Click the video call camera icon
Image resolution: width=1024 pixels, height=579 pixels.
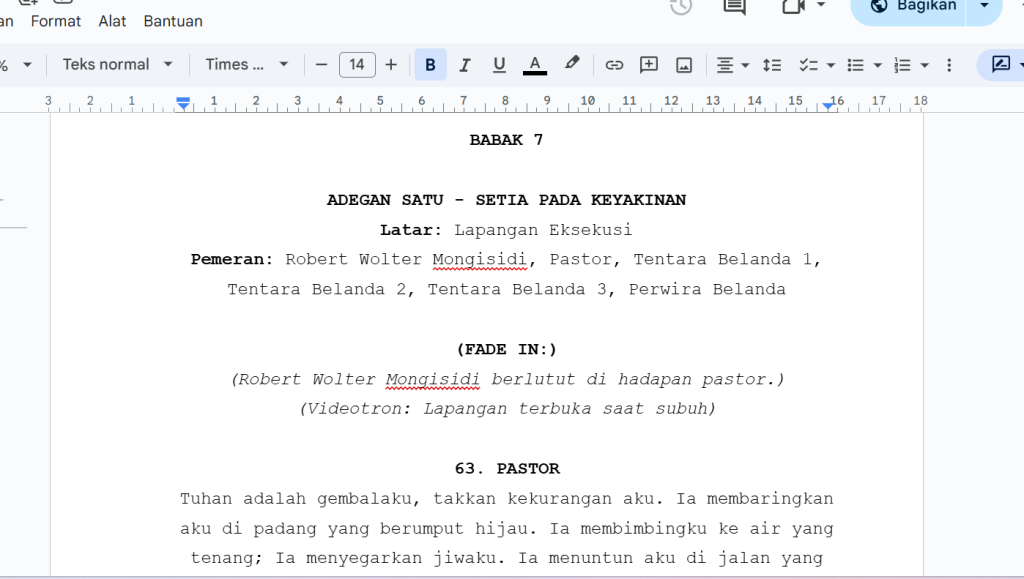pyautogui.click(x=794, y=6)
